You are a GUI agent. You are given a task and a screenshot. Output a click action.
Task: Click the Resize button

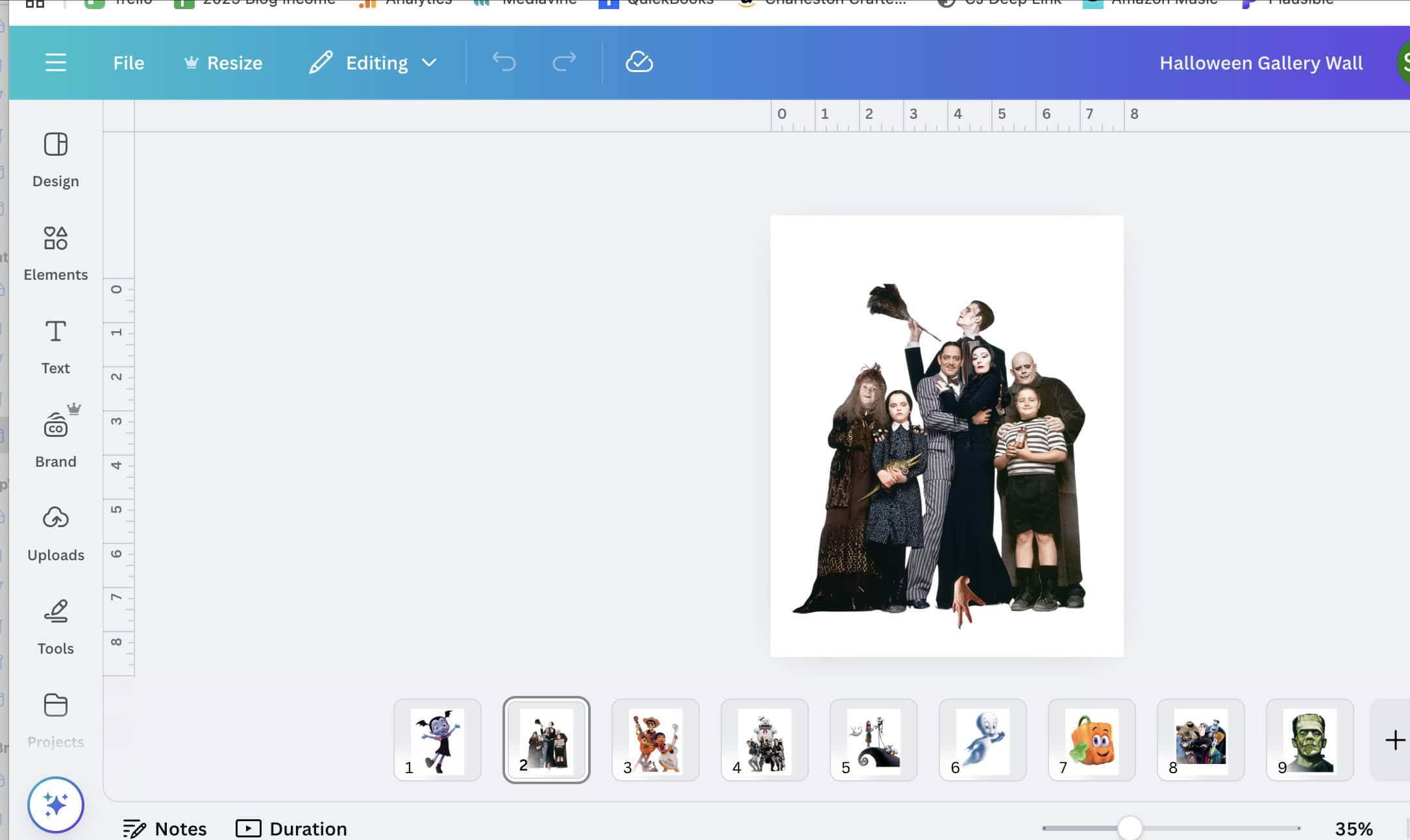click(223, 62)
